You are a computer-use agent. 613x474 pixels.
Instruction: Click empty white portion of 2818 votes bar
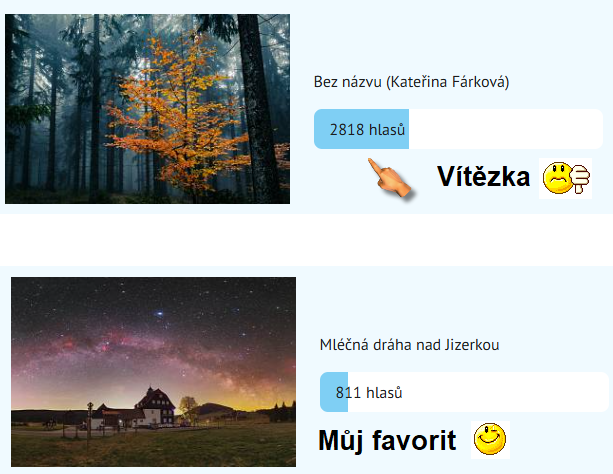click(x=506, y=129)
